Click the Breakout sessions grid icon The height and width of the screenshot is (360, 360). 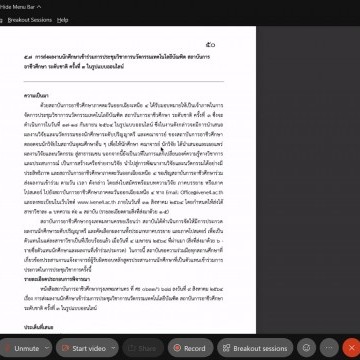point(227,348)
